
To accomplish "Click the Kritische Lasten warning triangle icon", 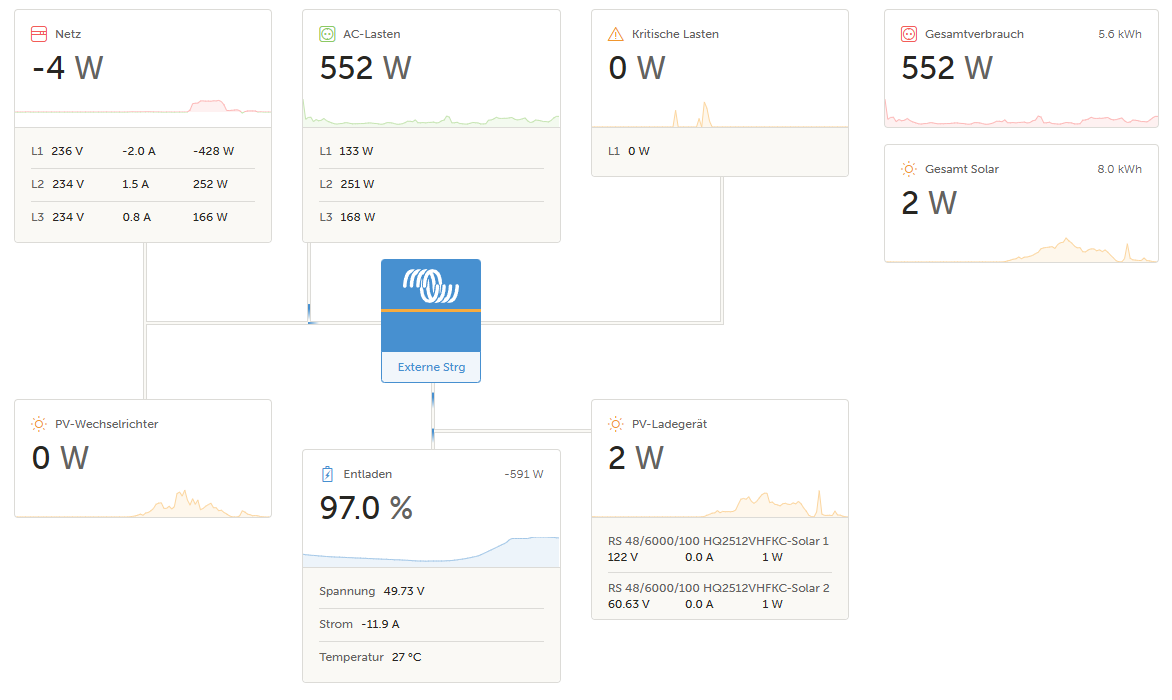I will click(x=616, y=34).
